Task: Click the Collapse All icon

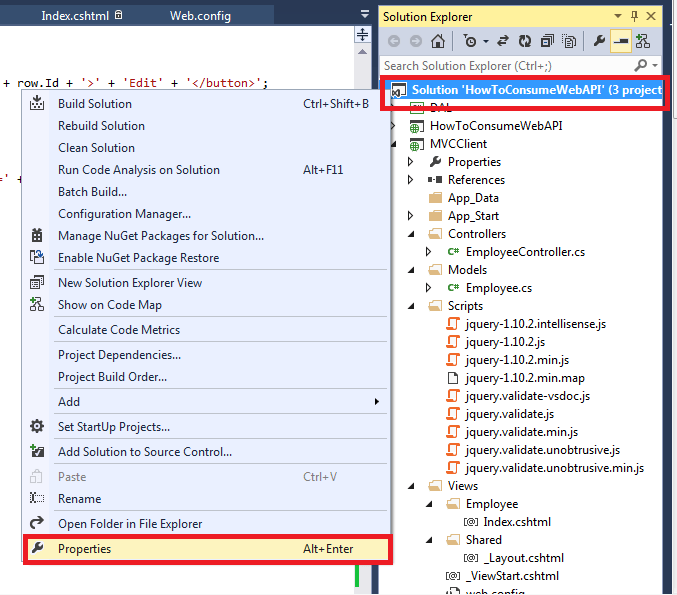Action: click(x=547, y=41)
